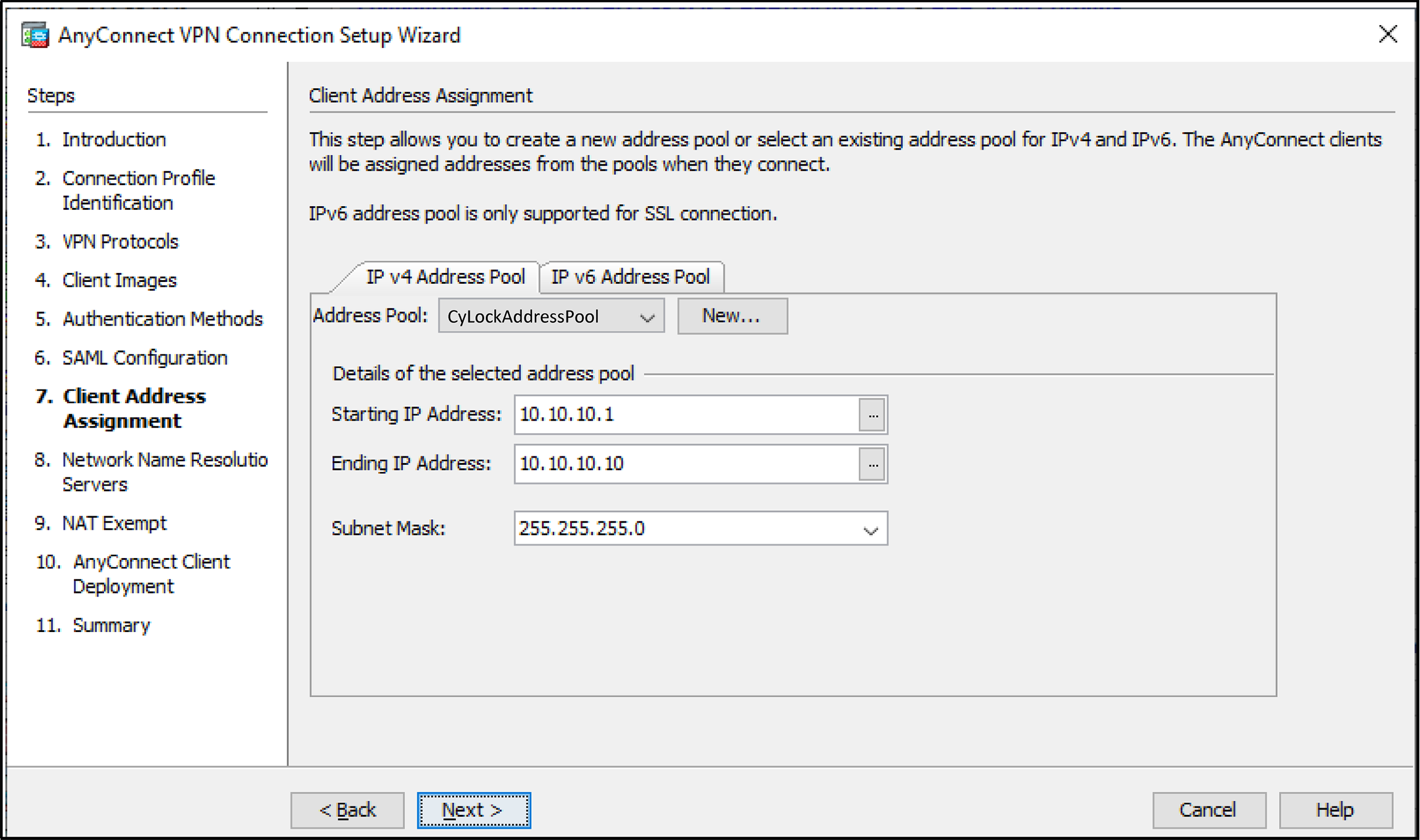
Task: Switch to IP v4 Address Pool tab
Action: click(x=445, y=277)
